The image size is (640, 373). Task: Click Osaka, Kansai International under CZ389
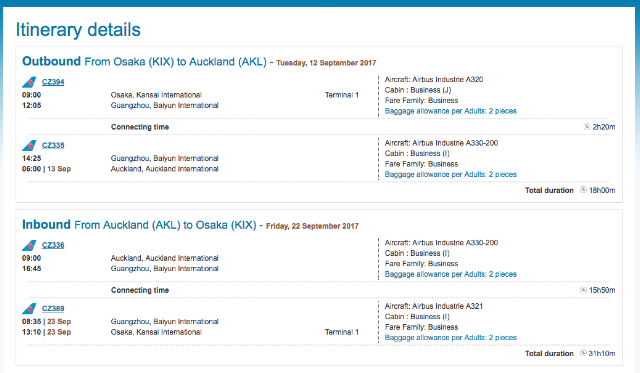tap(156, 332)
